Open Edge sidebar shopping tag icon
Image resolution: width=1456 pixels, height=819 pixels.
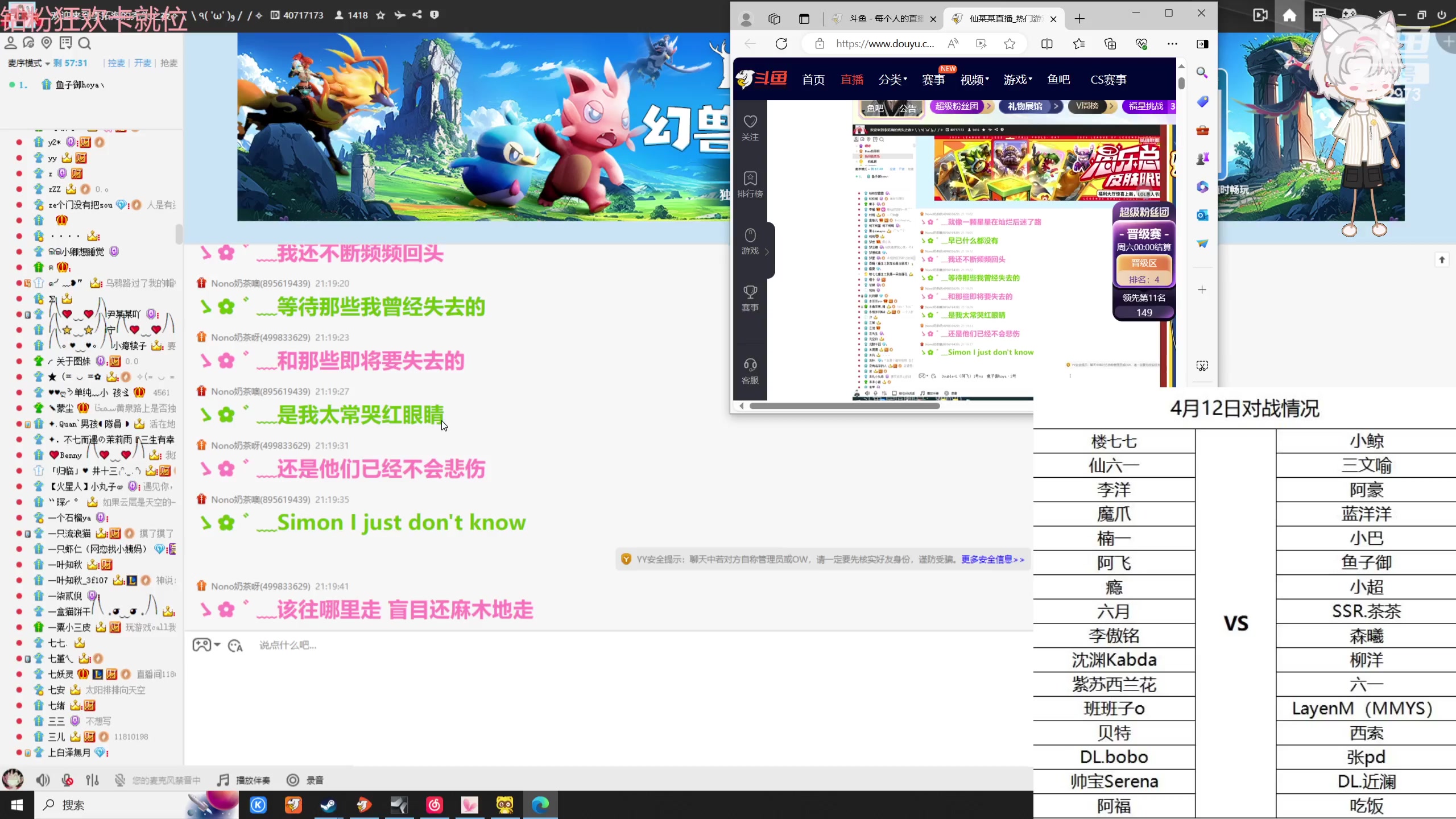[1202, 101]
